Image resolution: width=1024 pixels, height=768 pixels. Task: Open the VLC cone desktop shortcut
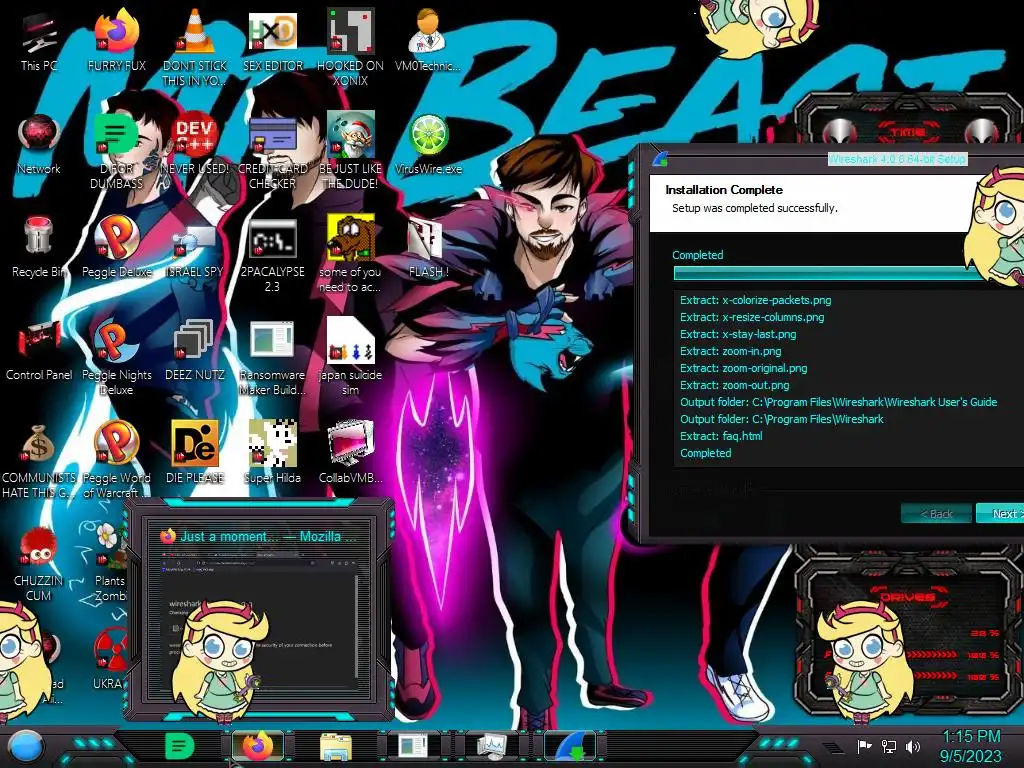195,48
